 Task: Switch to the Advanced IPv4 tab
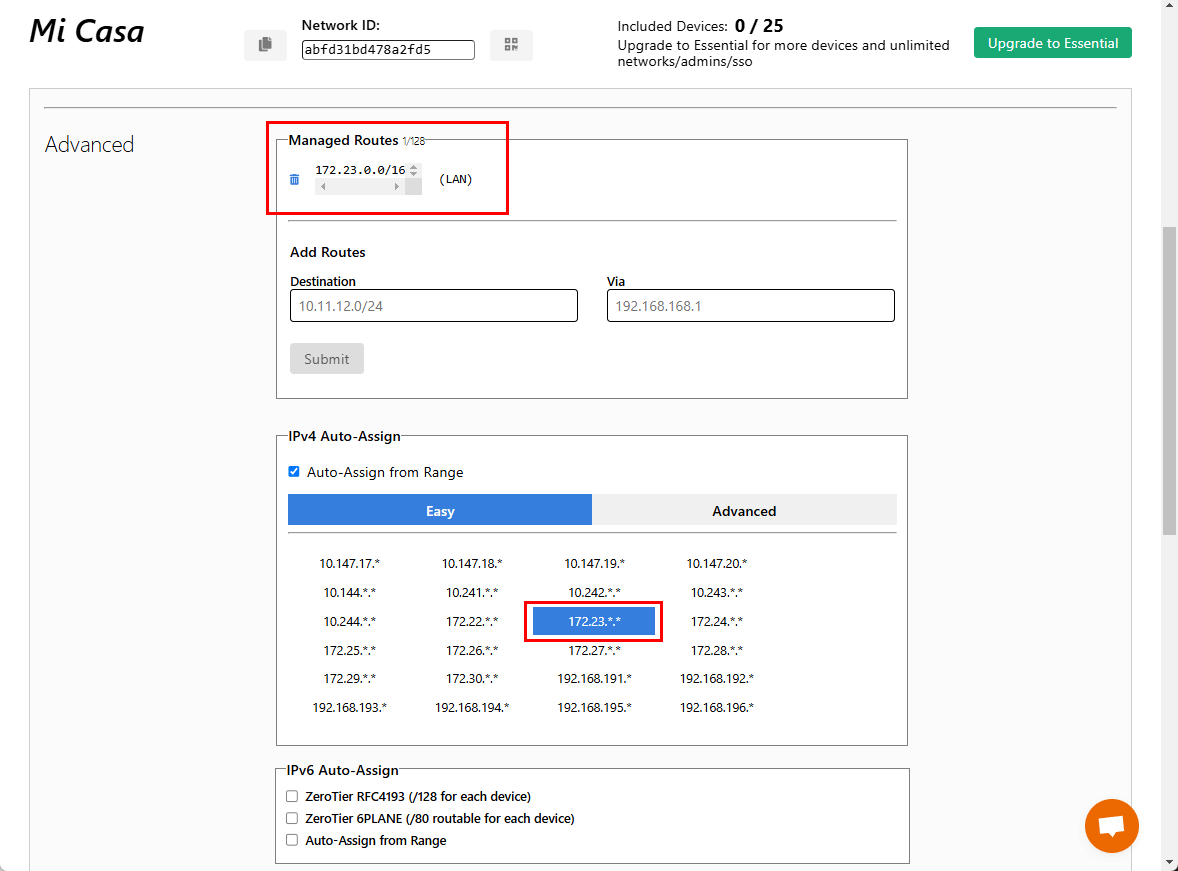744,511
